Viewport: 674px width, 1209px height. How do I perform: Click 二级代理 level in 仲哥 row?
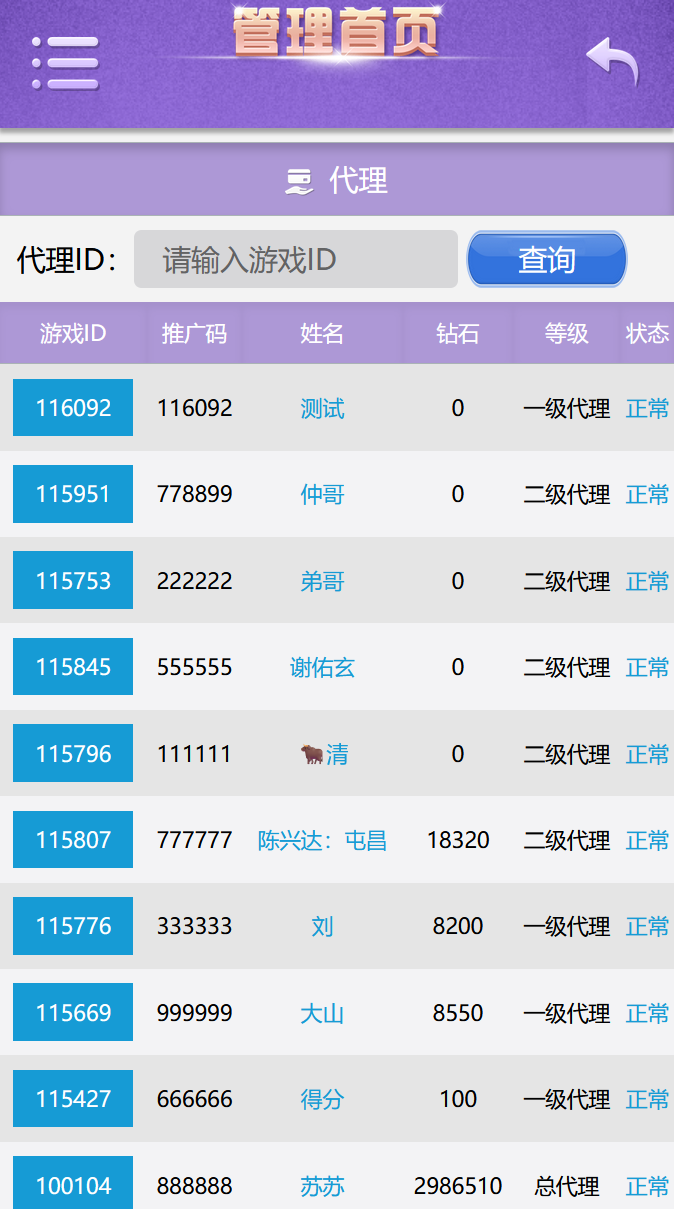[566, 494]
